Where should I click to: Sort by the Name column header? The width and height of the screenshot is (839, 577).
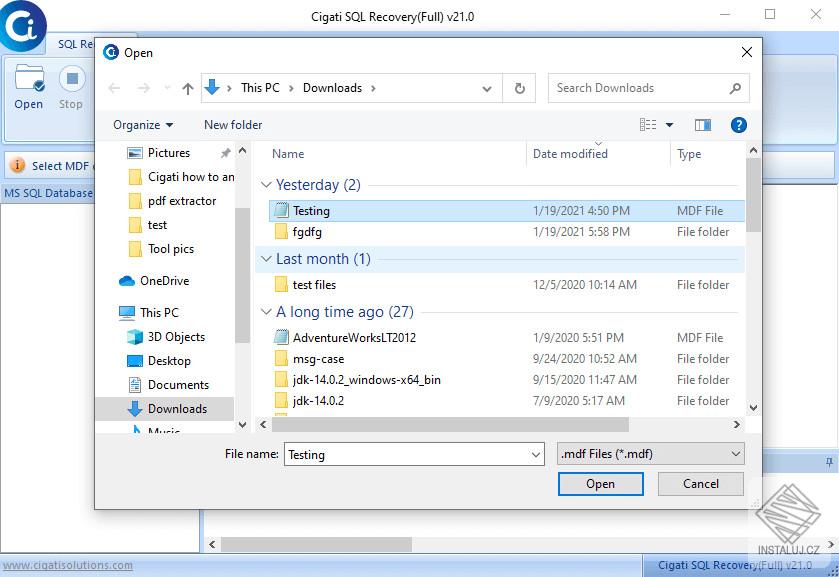pos(288,154)
